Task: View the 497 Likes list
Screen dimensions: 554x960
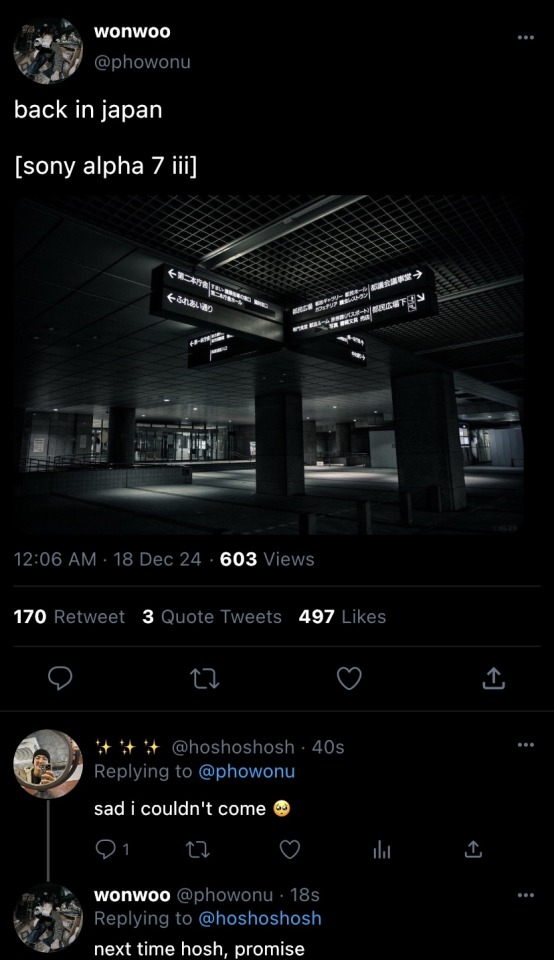Action: tap(342, 617)
